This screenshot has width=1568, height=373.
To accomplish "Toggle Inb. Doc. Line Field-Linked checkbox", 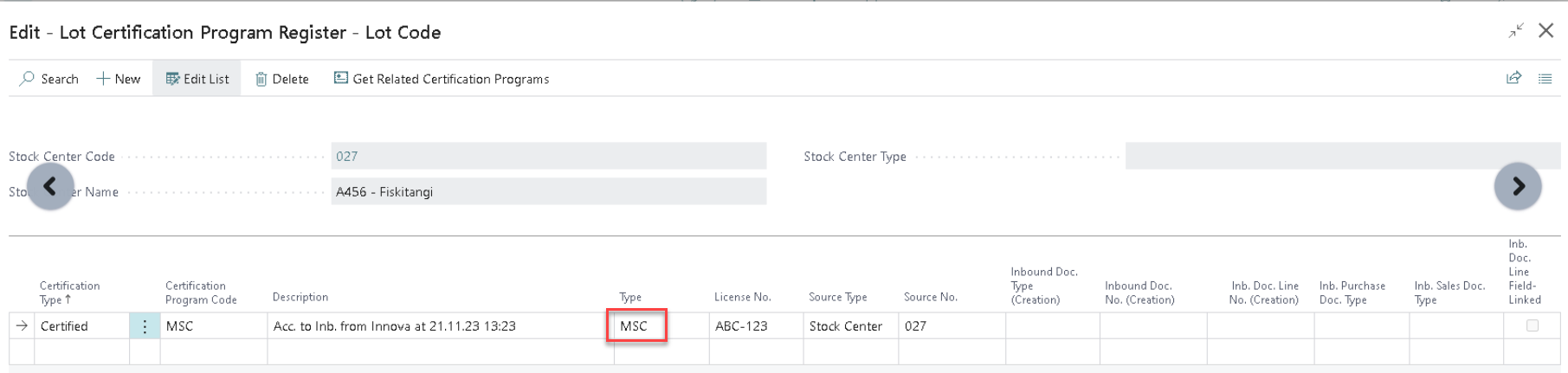I will [x=1532, y=325].
